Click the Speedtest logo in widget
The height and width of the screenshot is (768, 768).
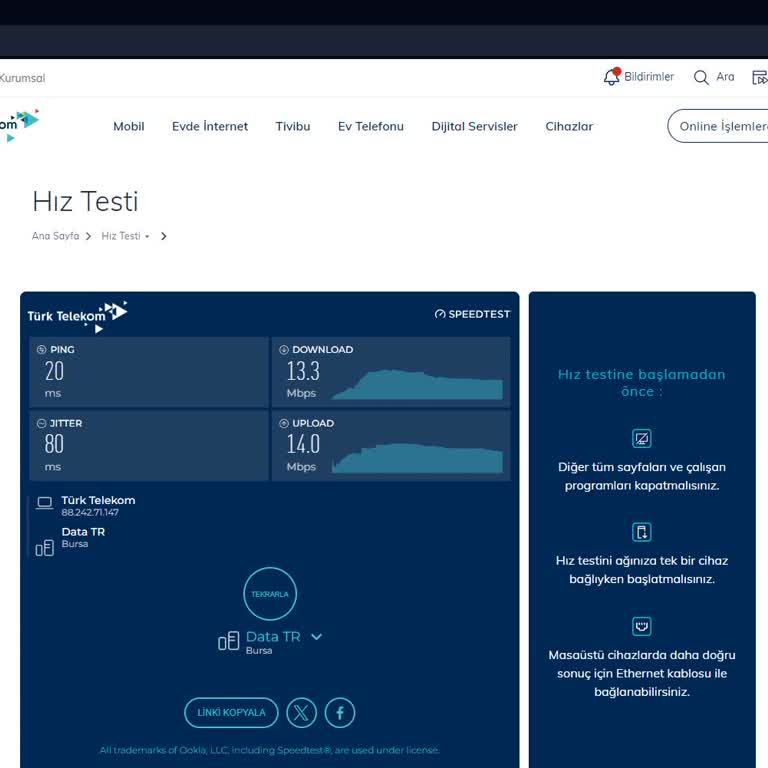click(x=472, y=314)
